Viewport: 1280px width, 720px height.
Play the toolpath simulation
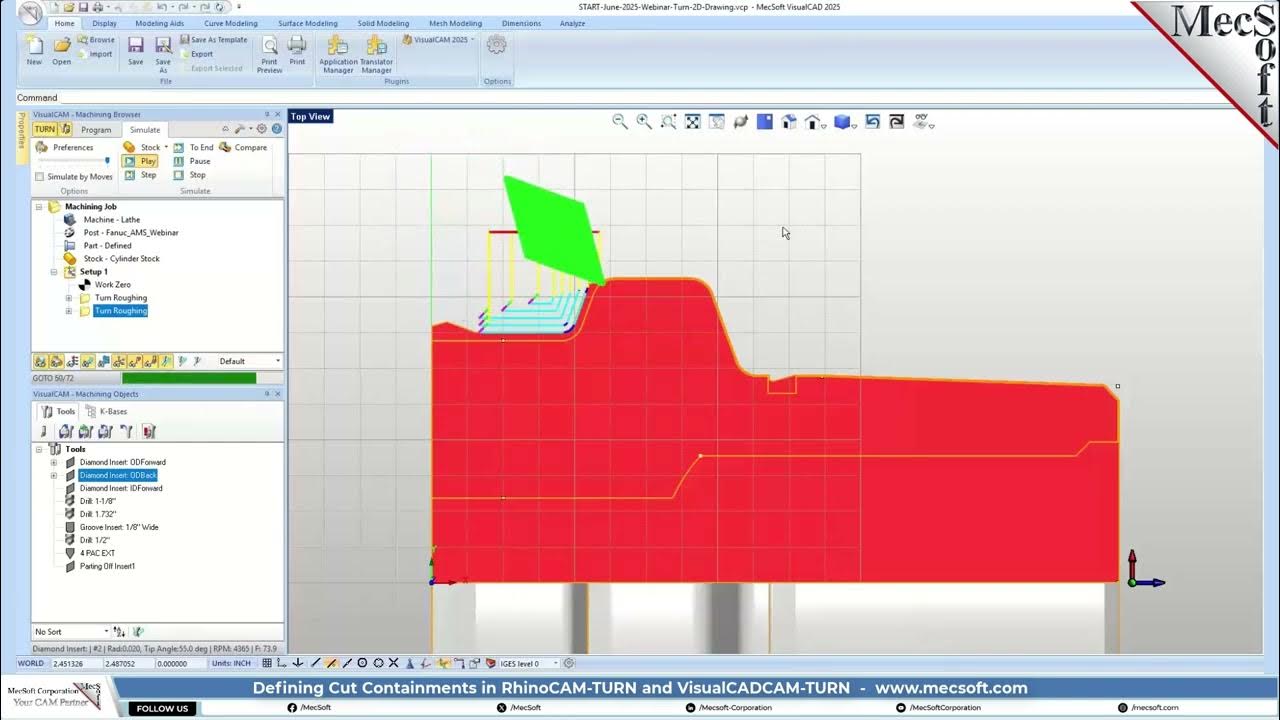140,161
